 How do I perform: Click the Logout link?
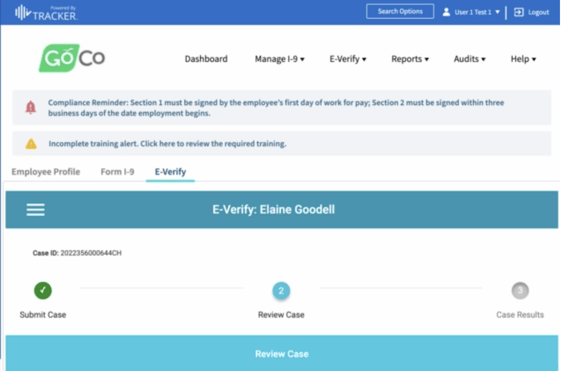pos(538,12)
